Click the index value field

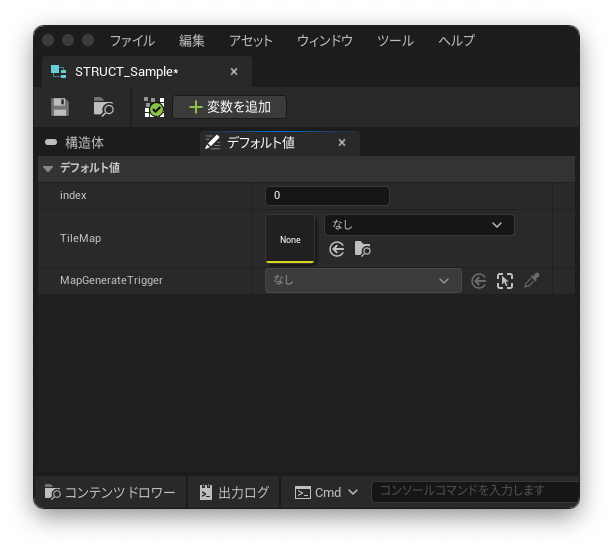tap(327, 195)
